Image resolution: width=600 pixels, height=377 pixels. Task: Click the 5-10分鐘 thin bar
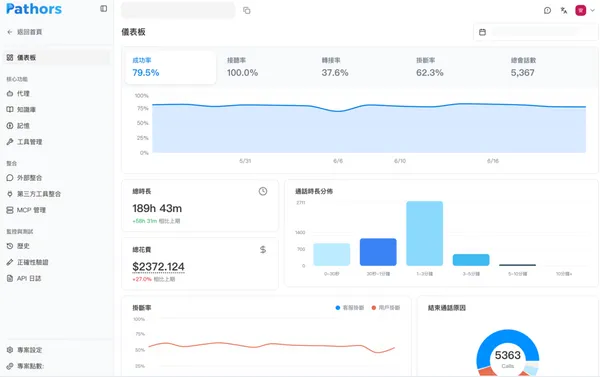pos(517,265)
